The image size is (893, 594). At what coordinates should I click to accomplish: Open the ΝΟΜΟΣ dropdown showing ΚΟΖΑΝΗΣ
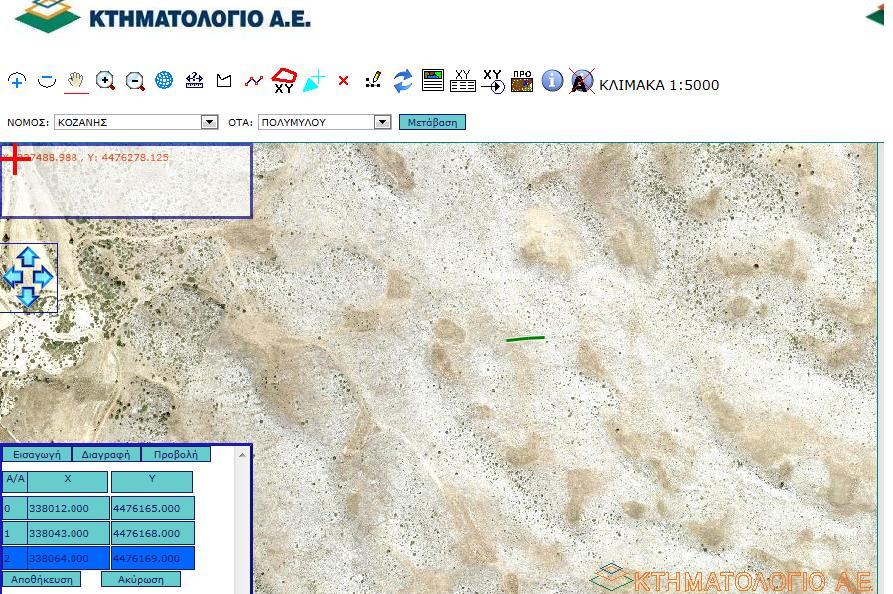coord(136,122)
